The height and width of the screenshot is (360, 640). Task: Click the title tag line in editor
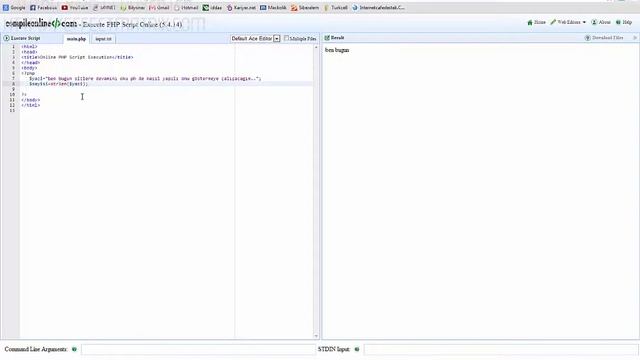tap(77, 57)
